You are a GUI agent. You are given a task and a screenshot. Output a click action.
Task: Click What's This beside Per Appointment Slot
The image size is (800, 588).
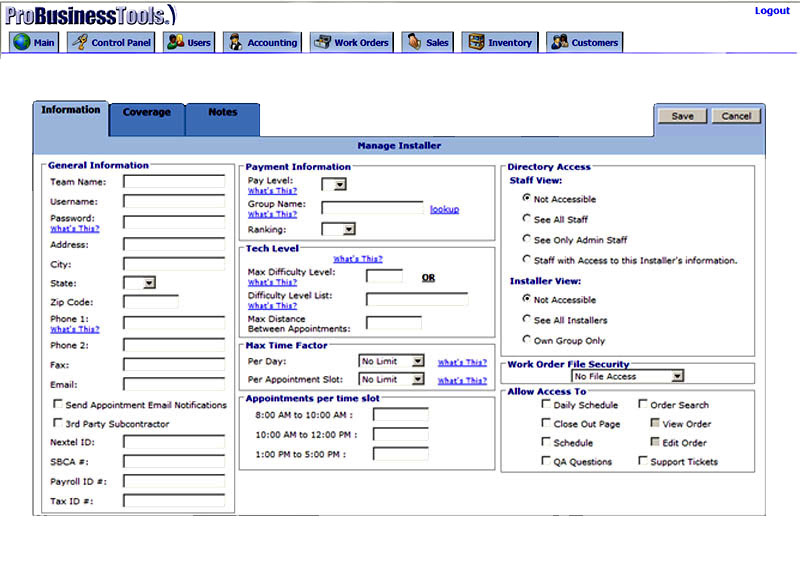coord(462,381)
